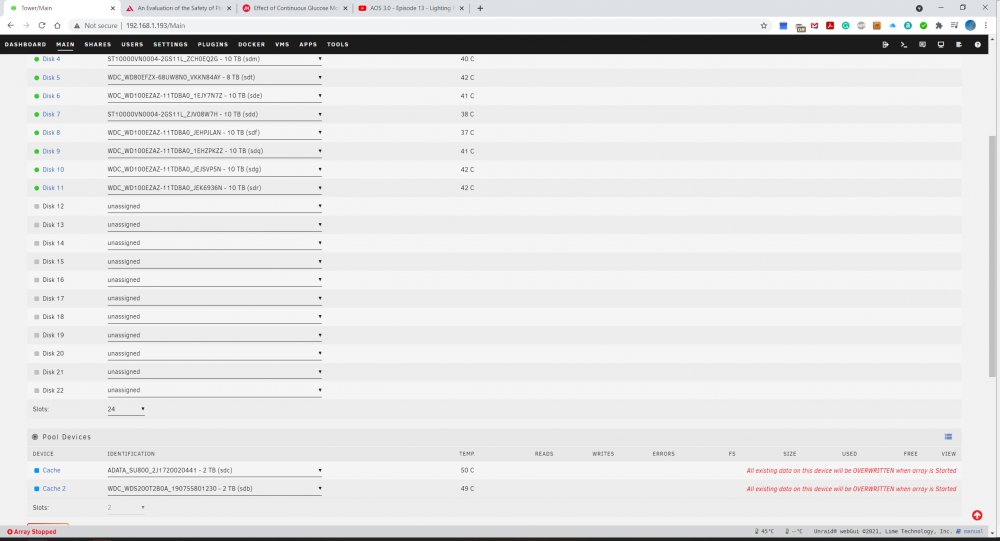The image size is (1000, 541).
Task: Click the Pool Devices section icon
Action: click(35, 437)
